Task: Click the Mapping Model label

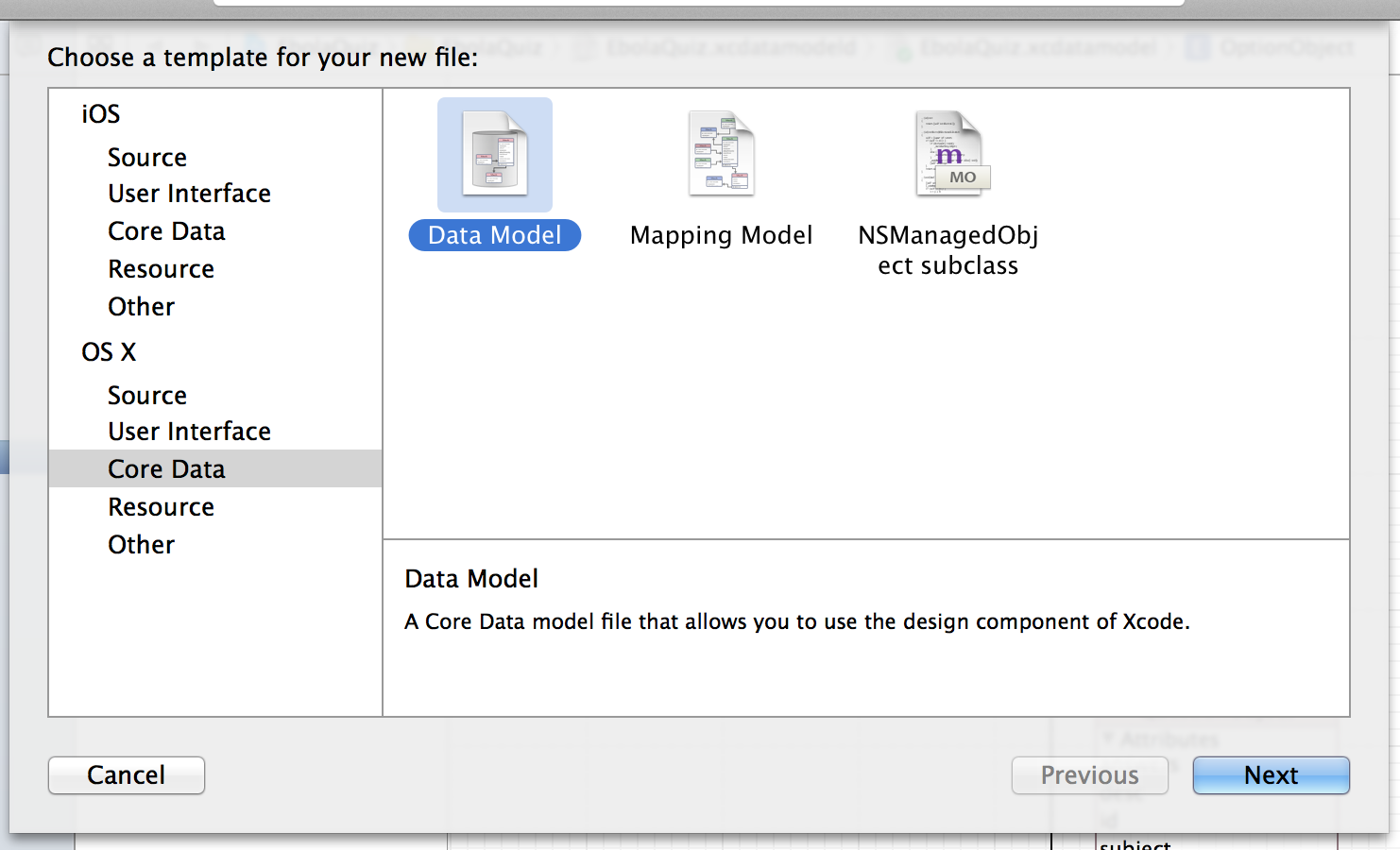Action: pos(722,235)
